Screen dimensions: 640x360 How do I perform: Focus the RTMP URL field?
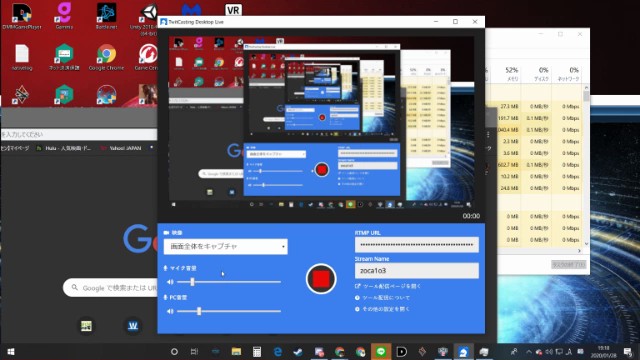pos(417,245)
